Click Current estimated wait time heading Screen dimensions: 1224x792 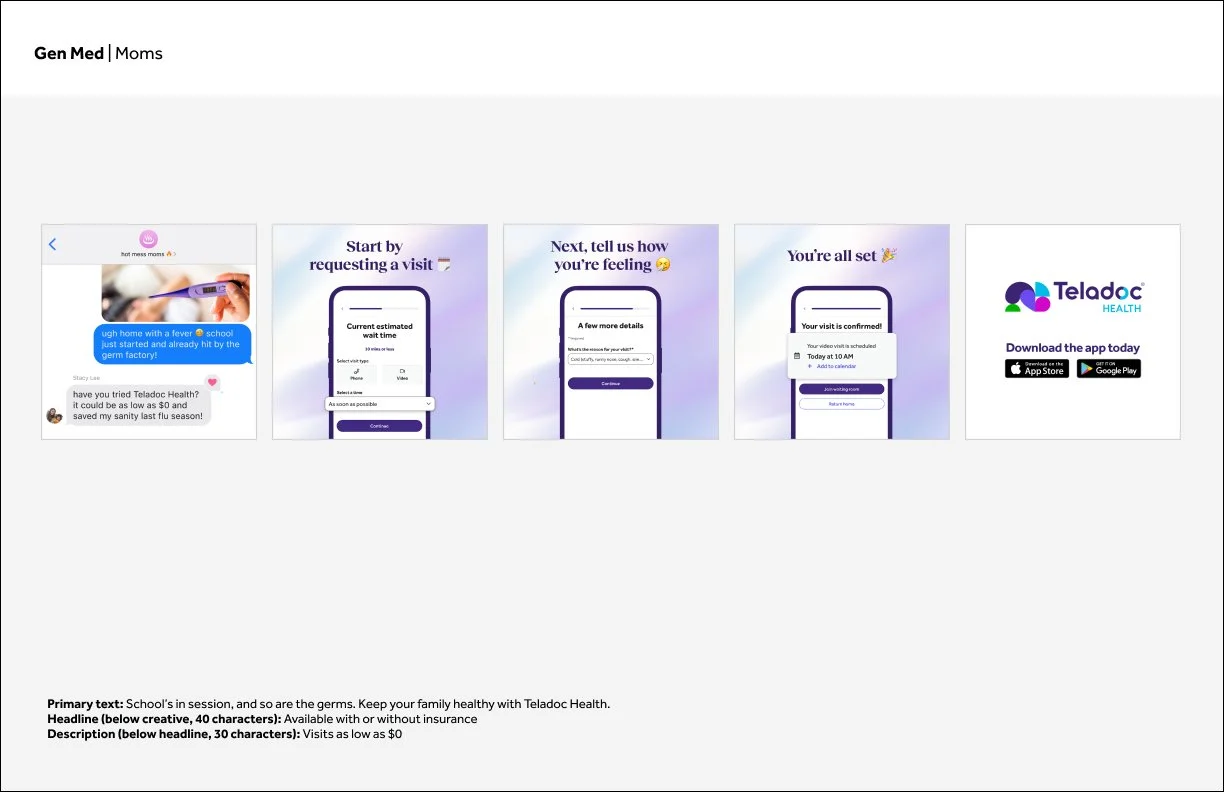click(379, 331)
